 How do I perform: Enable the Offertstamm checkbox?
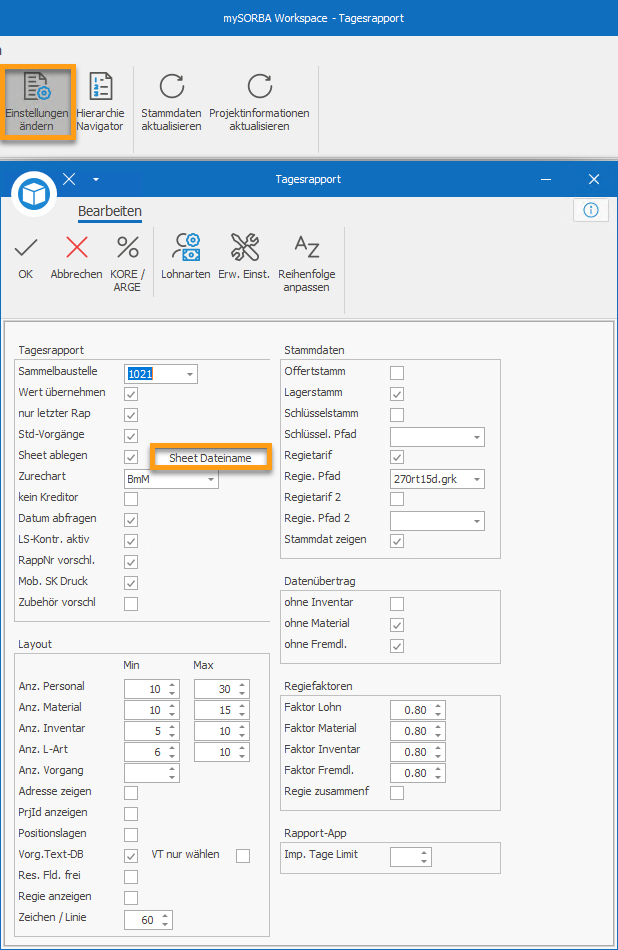[397, 373]
